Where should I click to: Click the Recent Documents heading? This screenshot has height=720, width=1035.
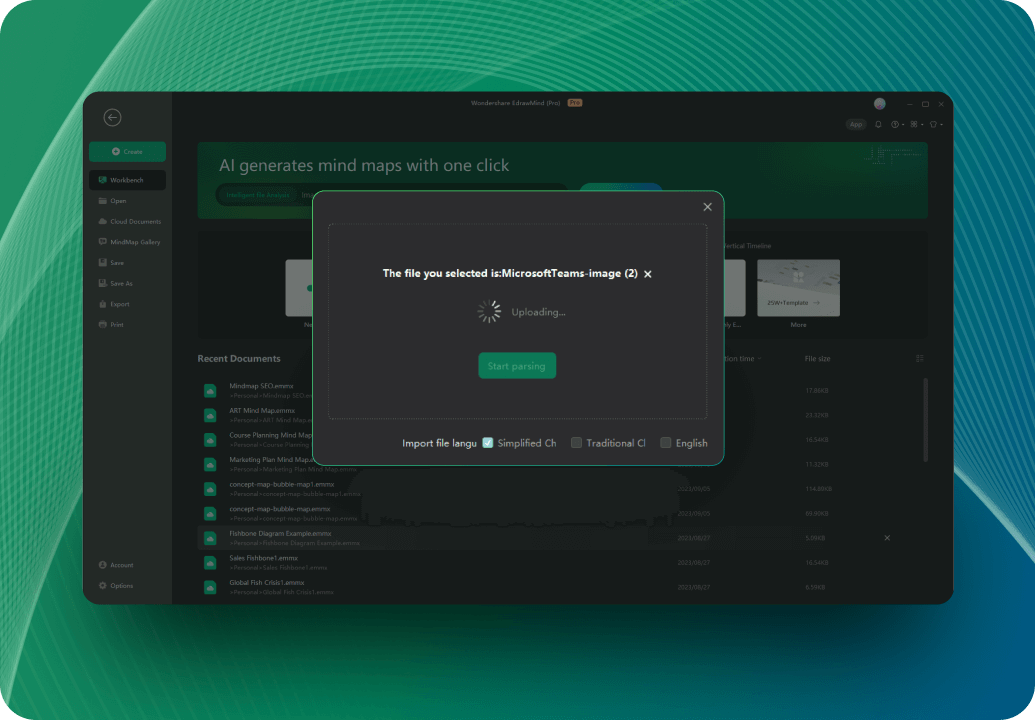pyautogui.click(x=239, y=358)
